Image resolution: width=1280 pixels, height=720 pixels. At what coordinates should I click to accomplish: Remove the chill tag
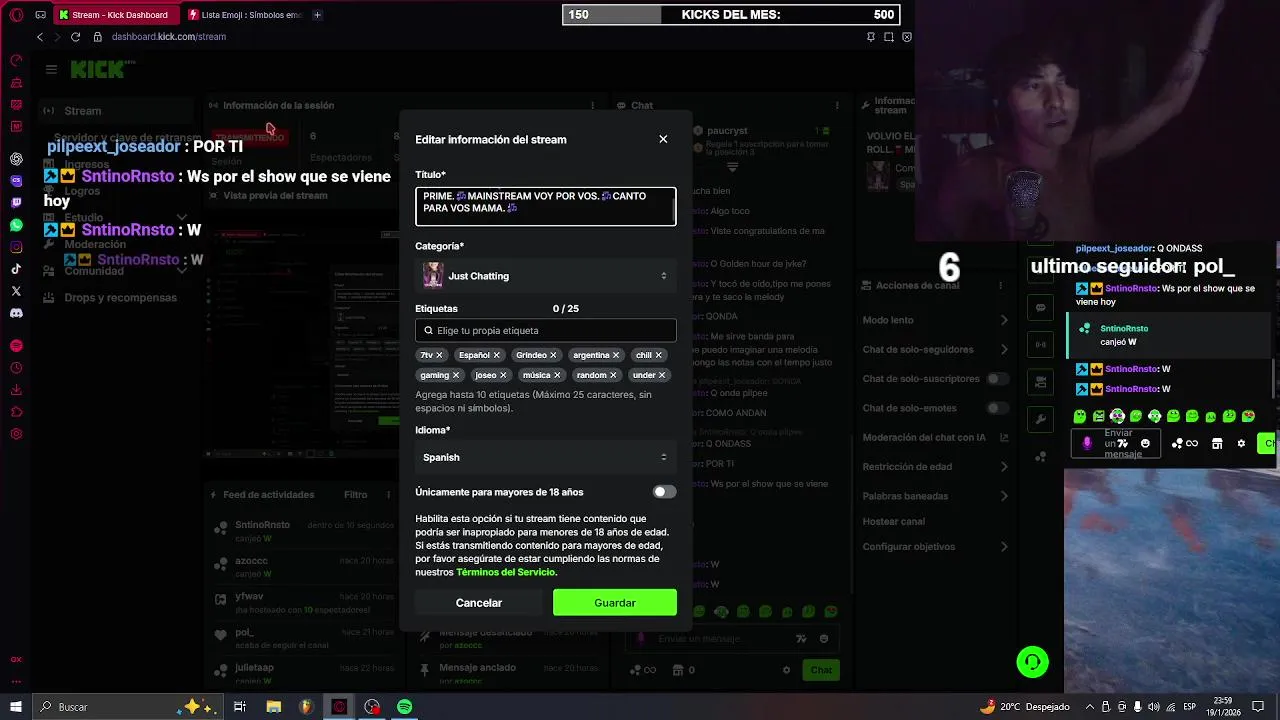tap(658, 355)
